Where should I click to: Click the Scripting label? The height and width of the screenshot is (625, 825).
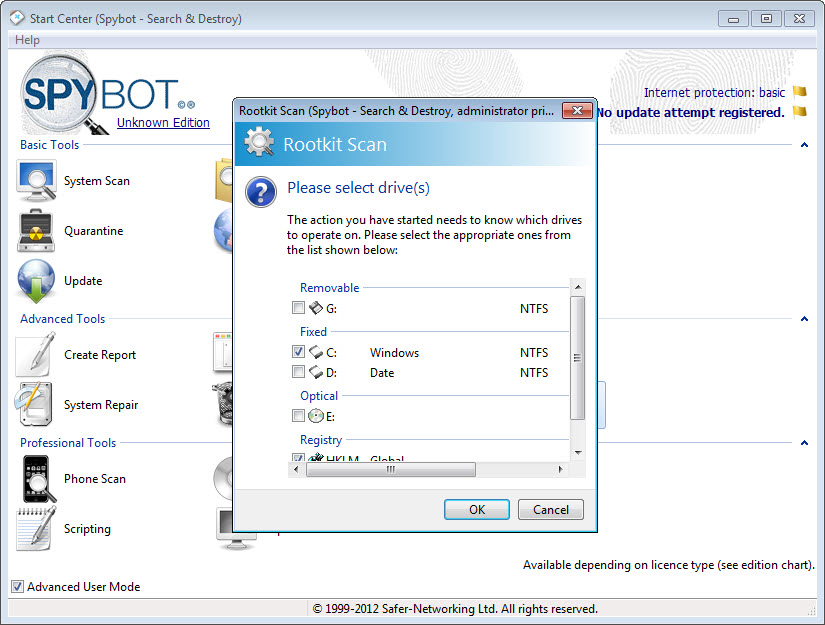tap(87, 529)
